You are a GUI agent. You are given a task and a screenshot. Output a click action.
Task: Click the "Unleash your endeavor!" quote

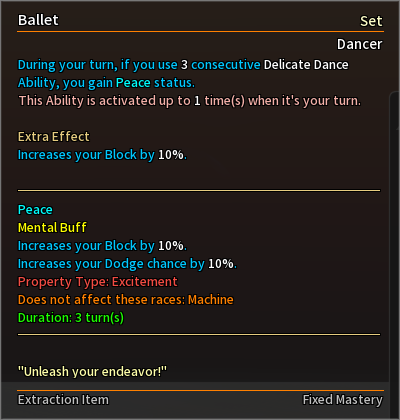(92, 371)
